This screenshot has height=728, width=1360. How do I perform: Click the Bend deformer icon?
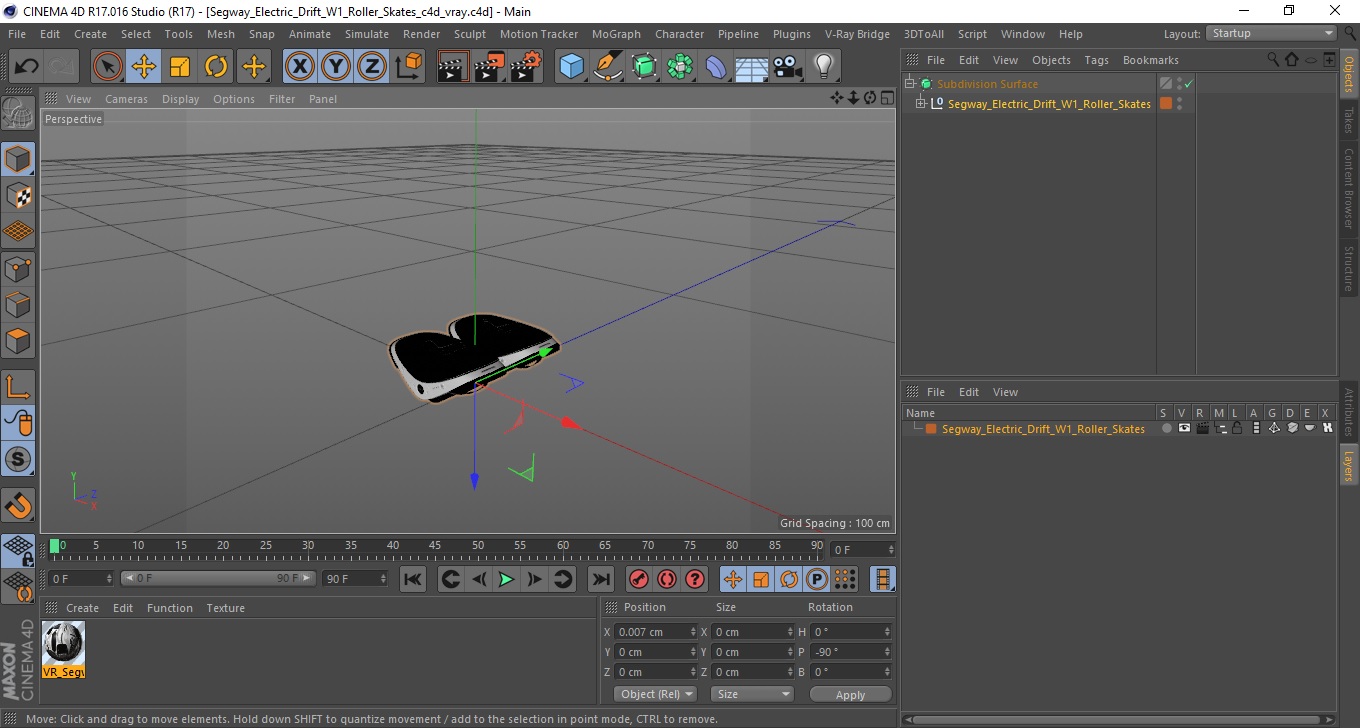[x=716, y=67]
